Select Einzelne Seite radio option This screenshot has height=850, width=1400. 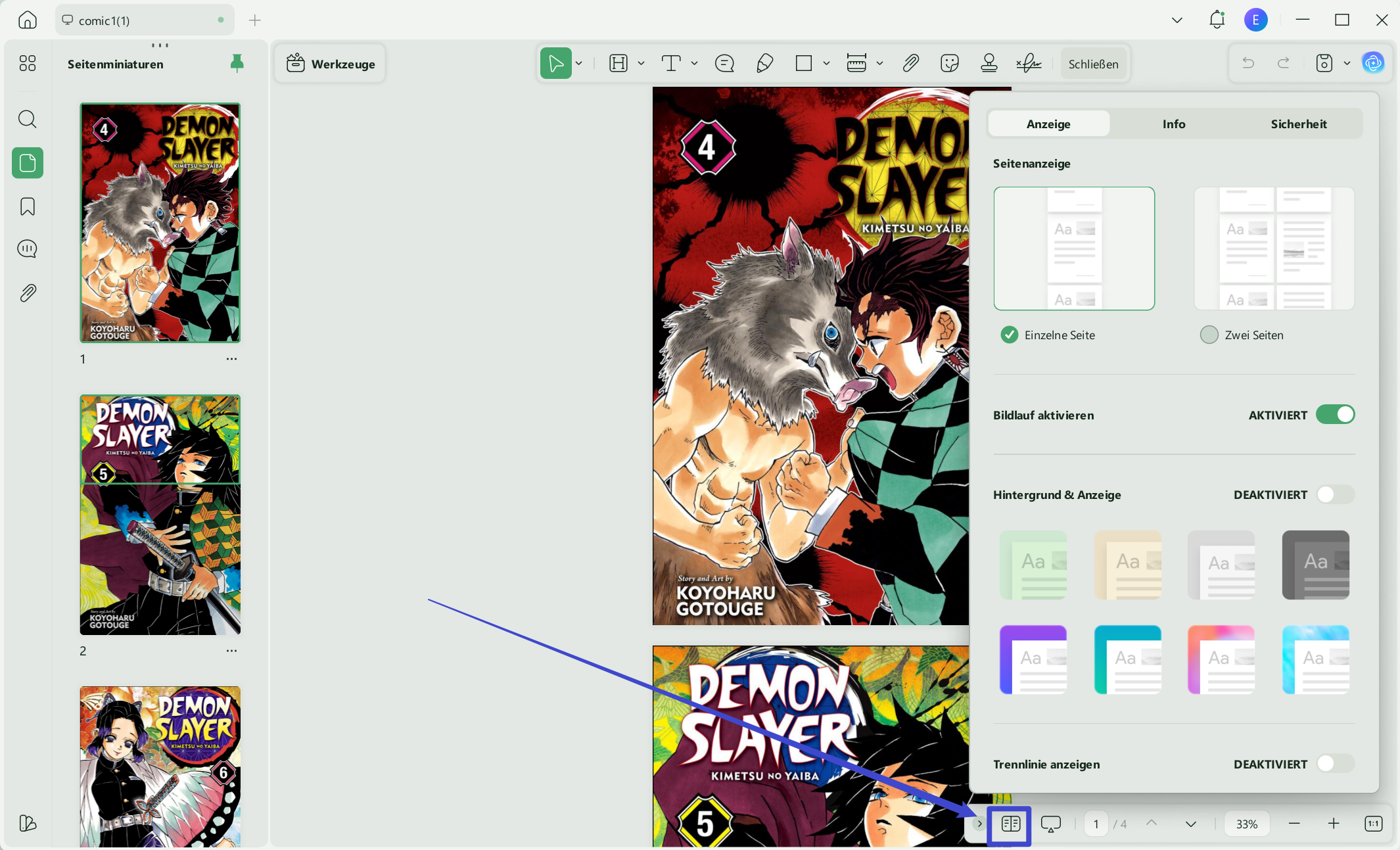1010,335
